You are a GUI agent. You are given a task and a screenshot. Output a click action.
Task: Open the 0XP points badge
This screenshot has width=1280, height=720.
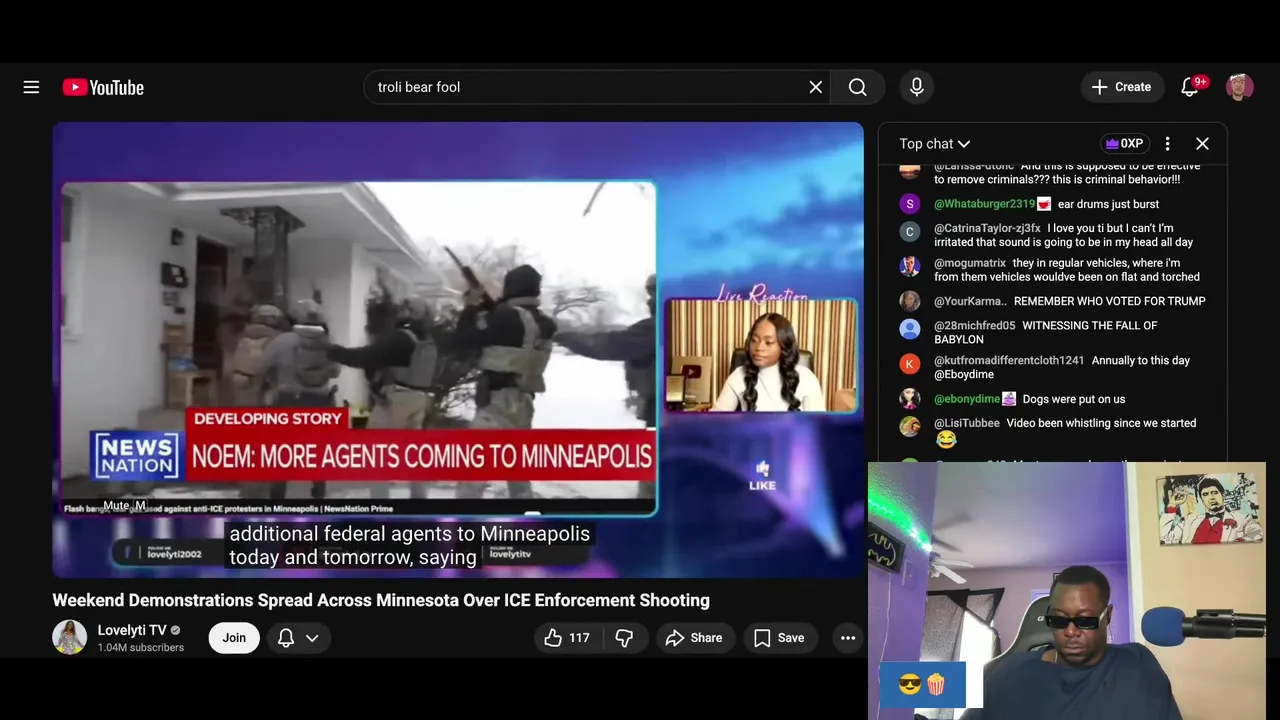pos(1124,144)
